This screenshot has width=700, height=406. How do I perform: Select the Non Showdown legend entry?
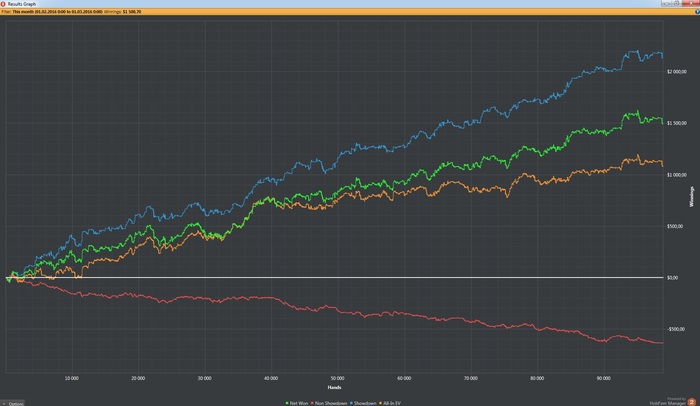coord(329,403)
